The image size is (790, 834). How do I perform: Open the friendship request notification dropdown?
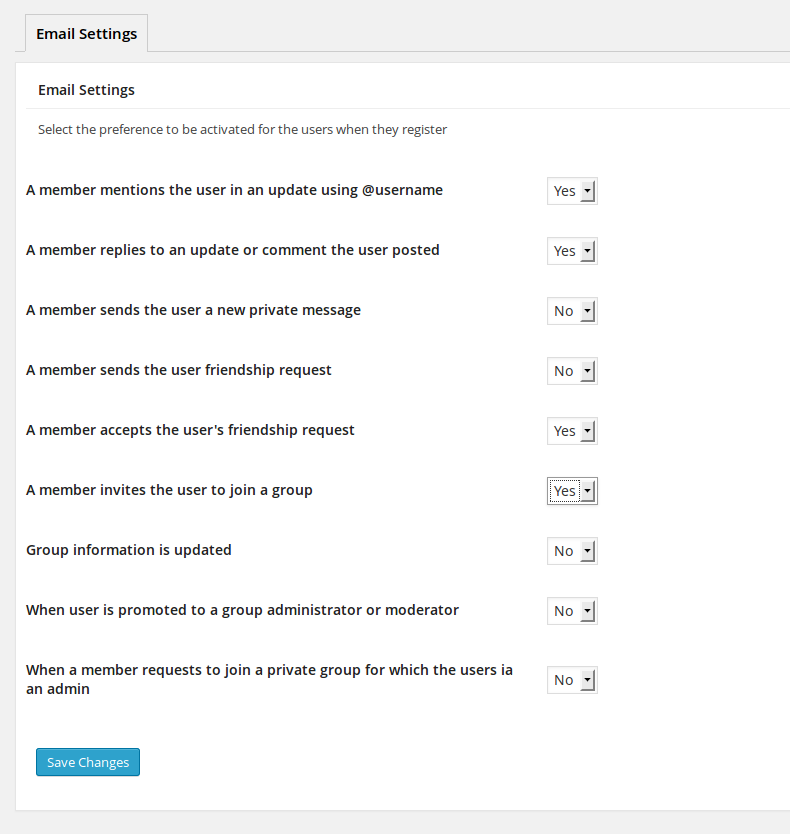pyautogui.click(x=571, y=370)
